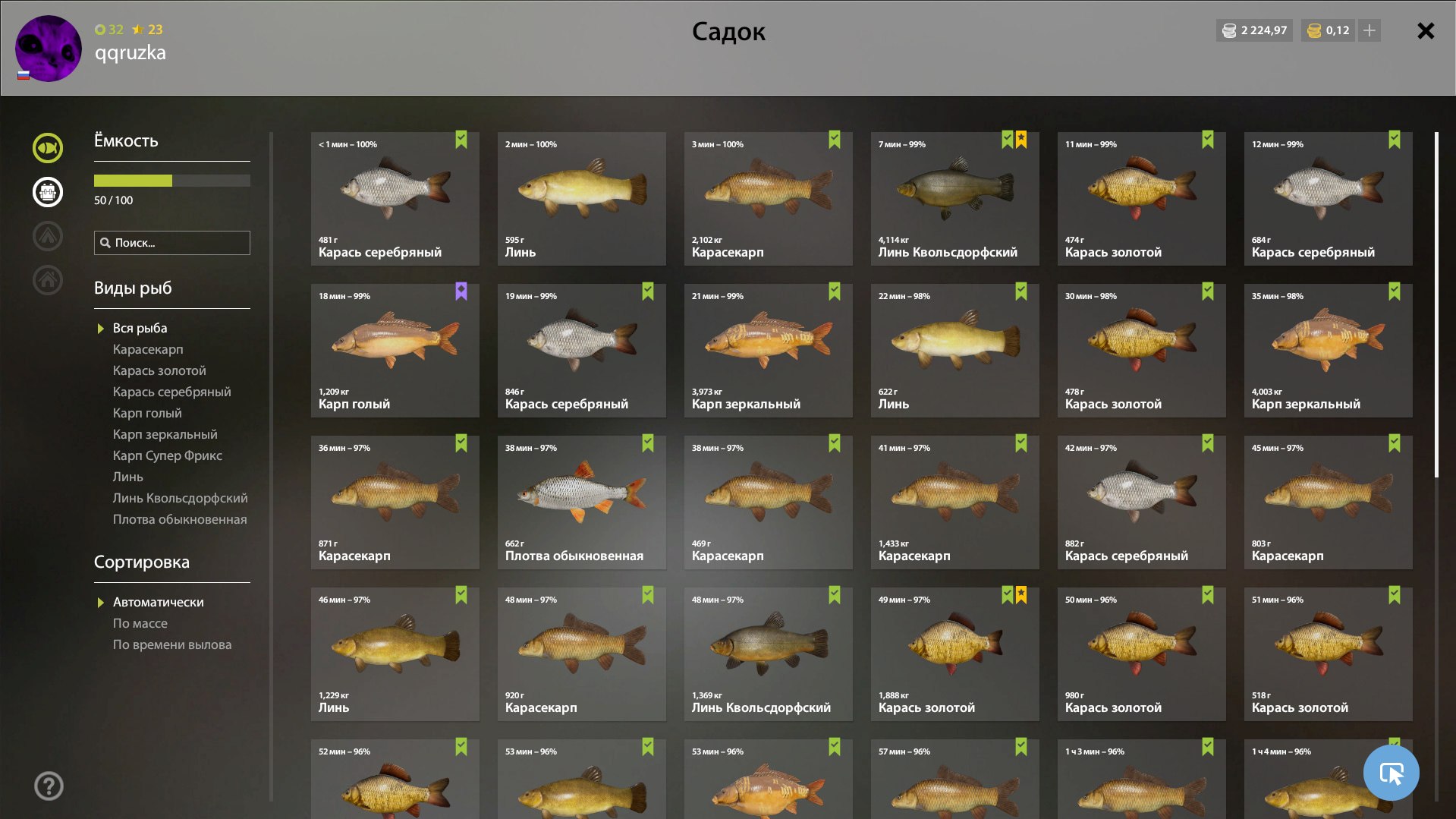Click the tent camp sidebar icon
Viewport: 1456px width, 819px height.
point(48,236)
